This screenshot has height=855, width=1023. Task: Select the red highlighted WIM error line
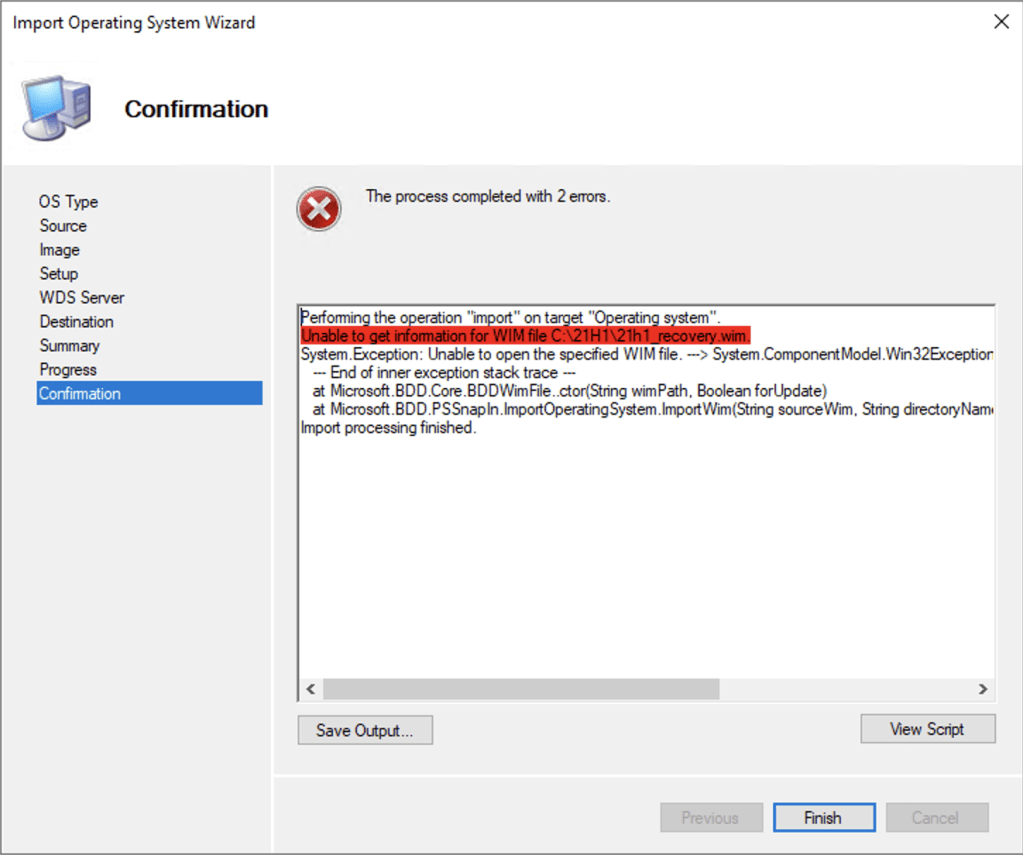click(525, 335)
